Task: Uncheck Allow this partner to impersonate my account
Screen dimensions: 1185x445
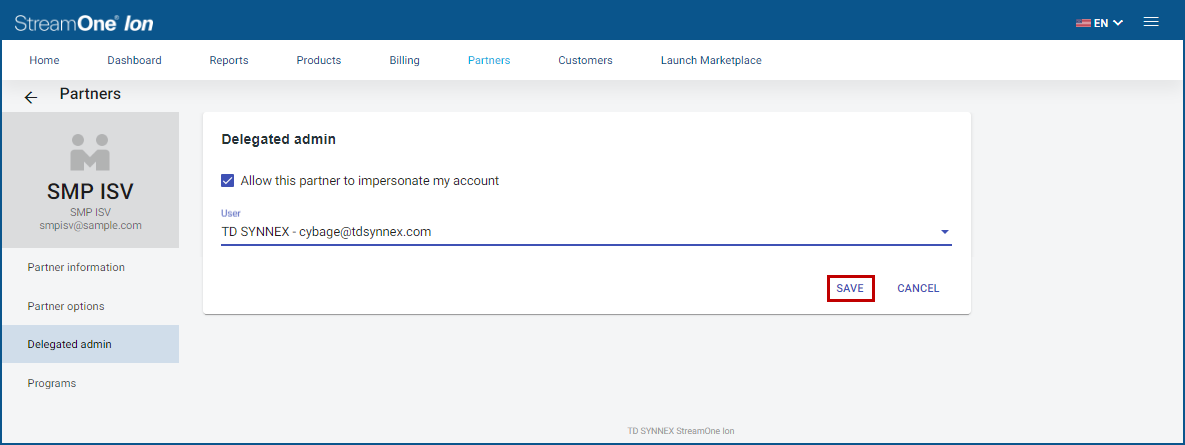Action: (x=227, y=181)
